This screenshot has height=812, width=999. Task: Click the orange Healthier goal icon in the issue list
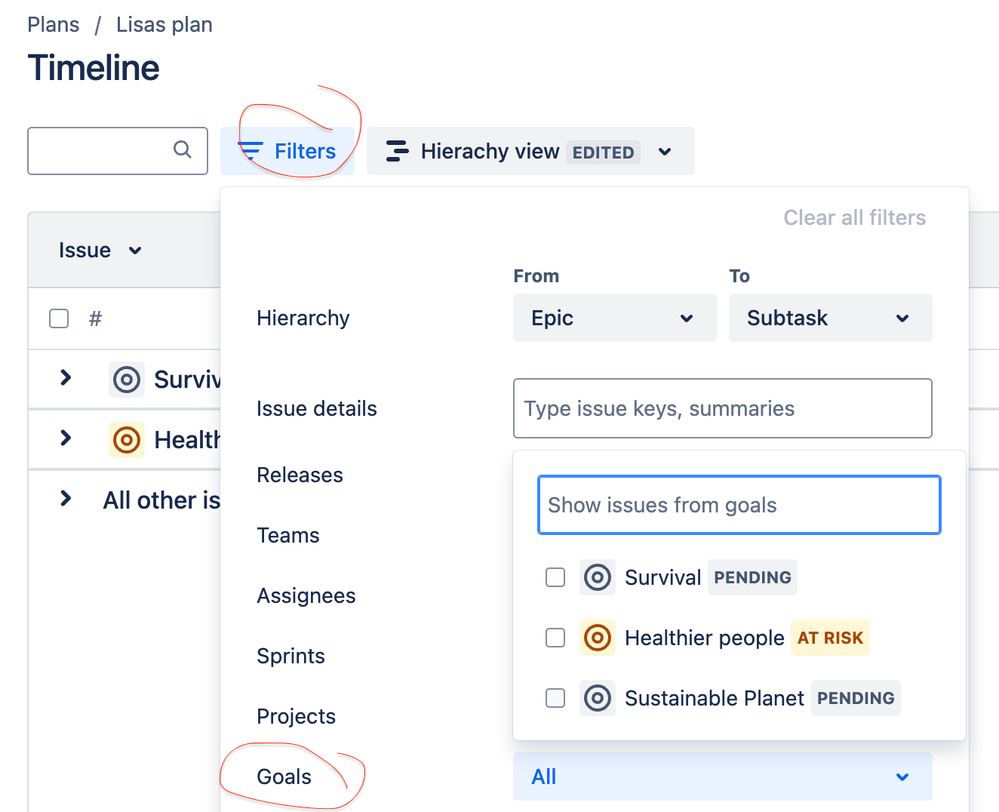126,440
